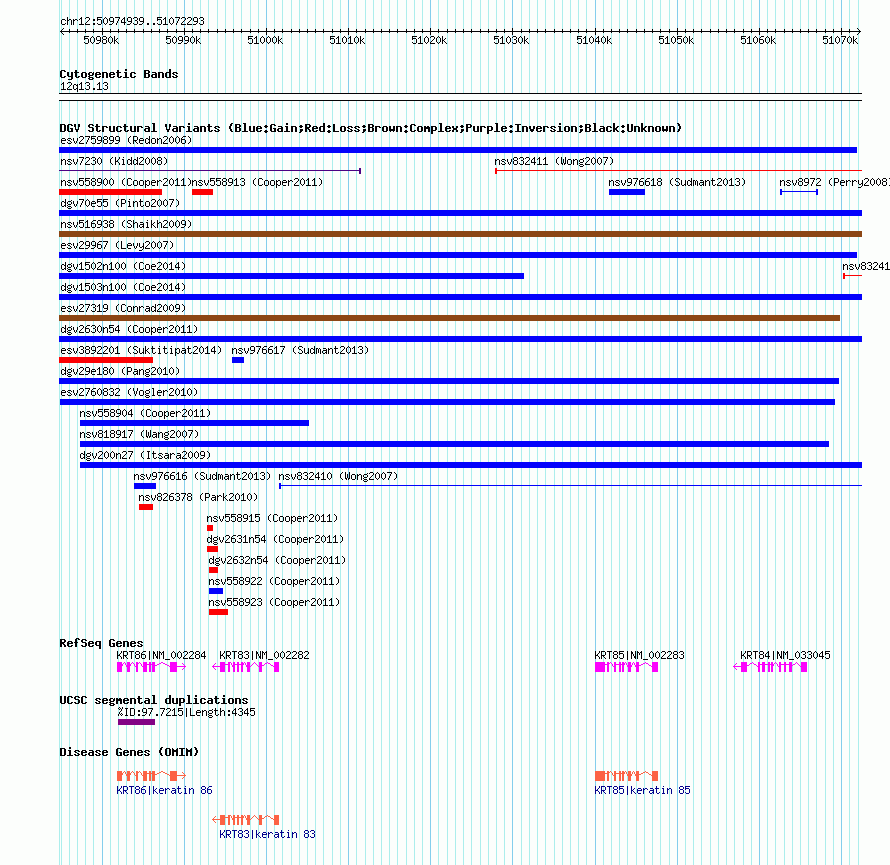The width and height of the screenshot is (890, 865).
Task: Click the nsv558904 (Cooper2011) blue bar
Action: [x=194, y=423]
